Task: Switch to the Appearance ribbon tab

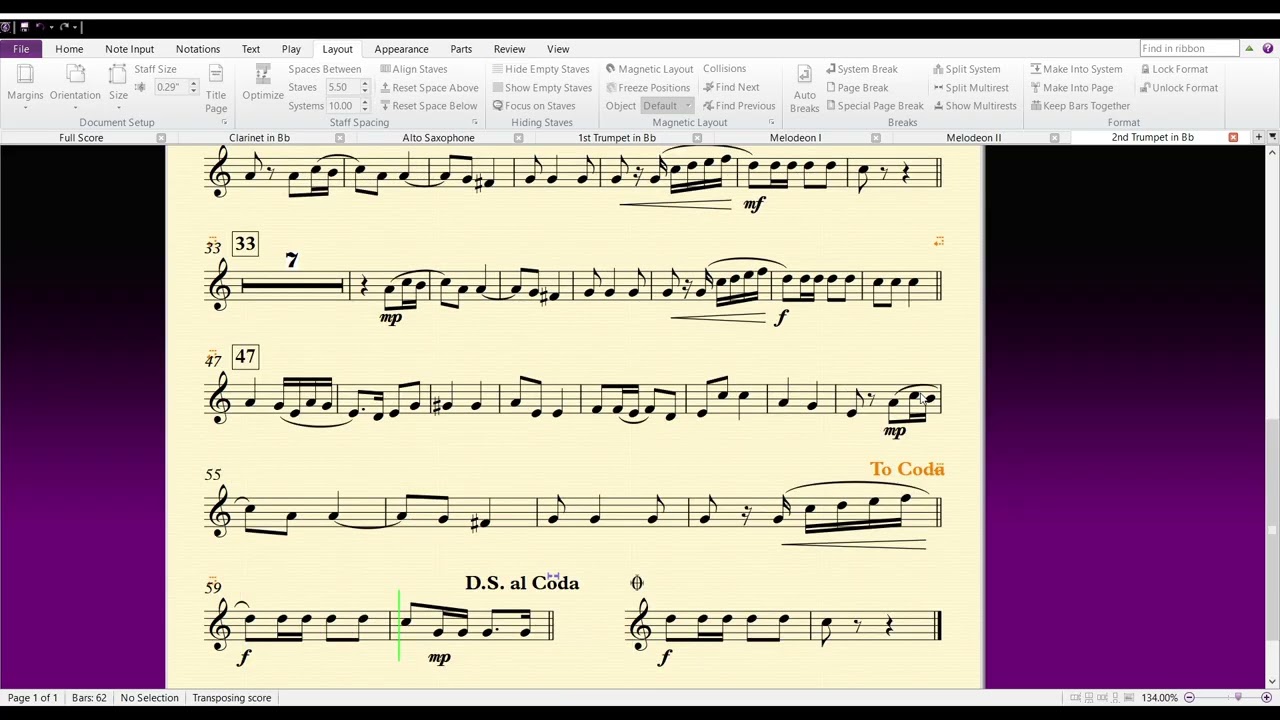Action: point(401,49)
